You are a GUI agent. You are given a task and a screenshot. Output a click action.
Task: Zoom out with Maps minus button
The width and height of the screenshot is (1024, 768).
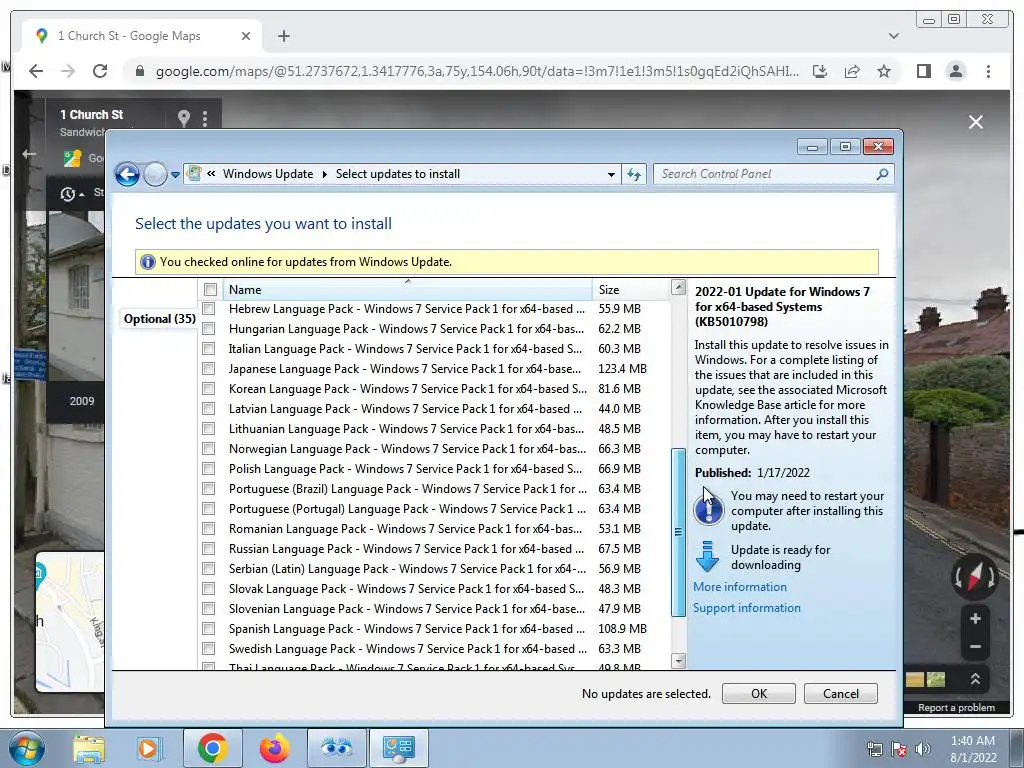point(975,647)
